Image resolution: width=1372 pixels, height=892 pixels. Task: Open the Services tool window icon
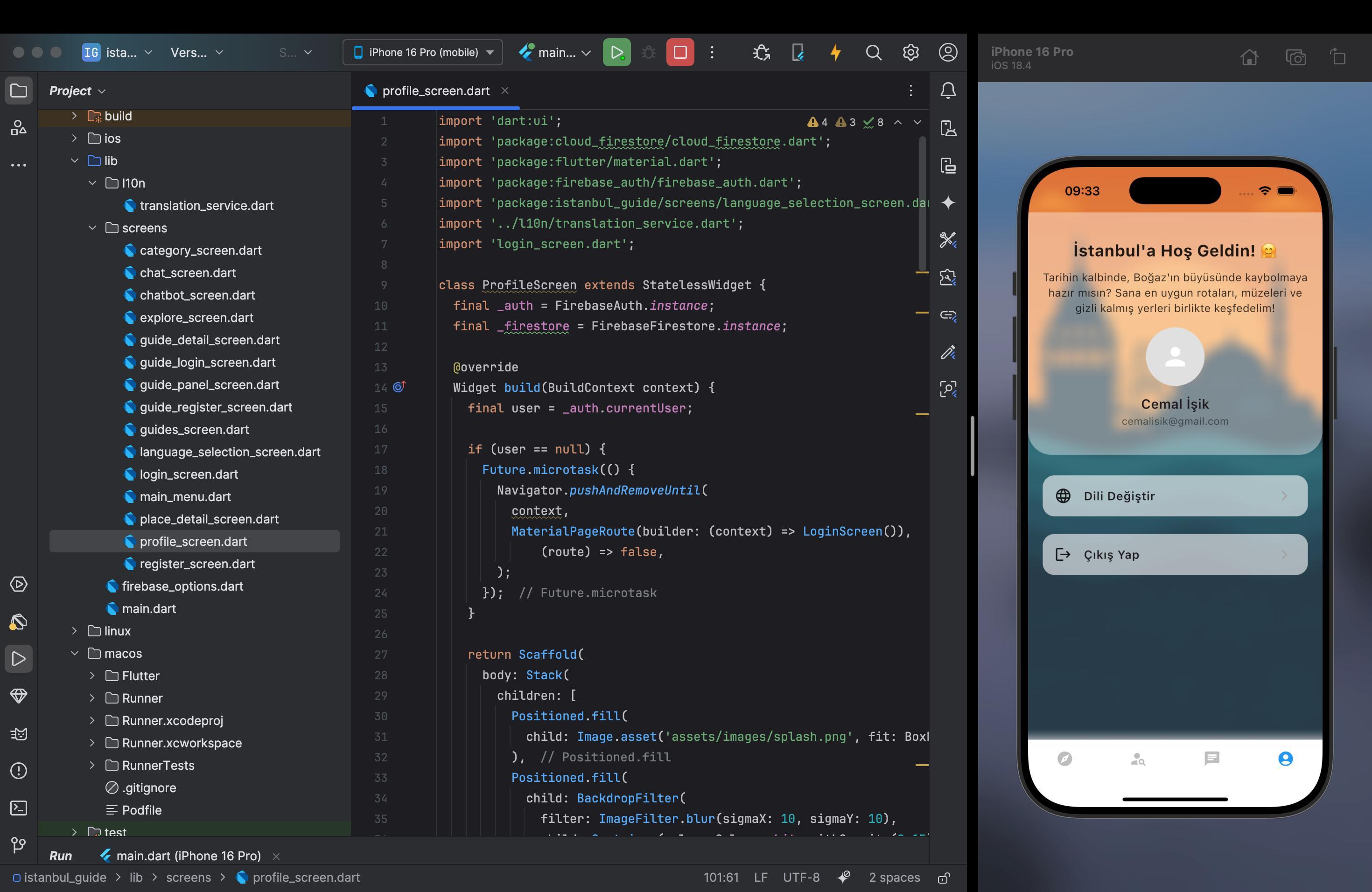click(19, 584)
